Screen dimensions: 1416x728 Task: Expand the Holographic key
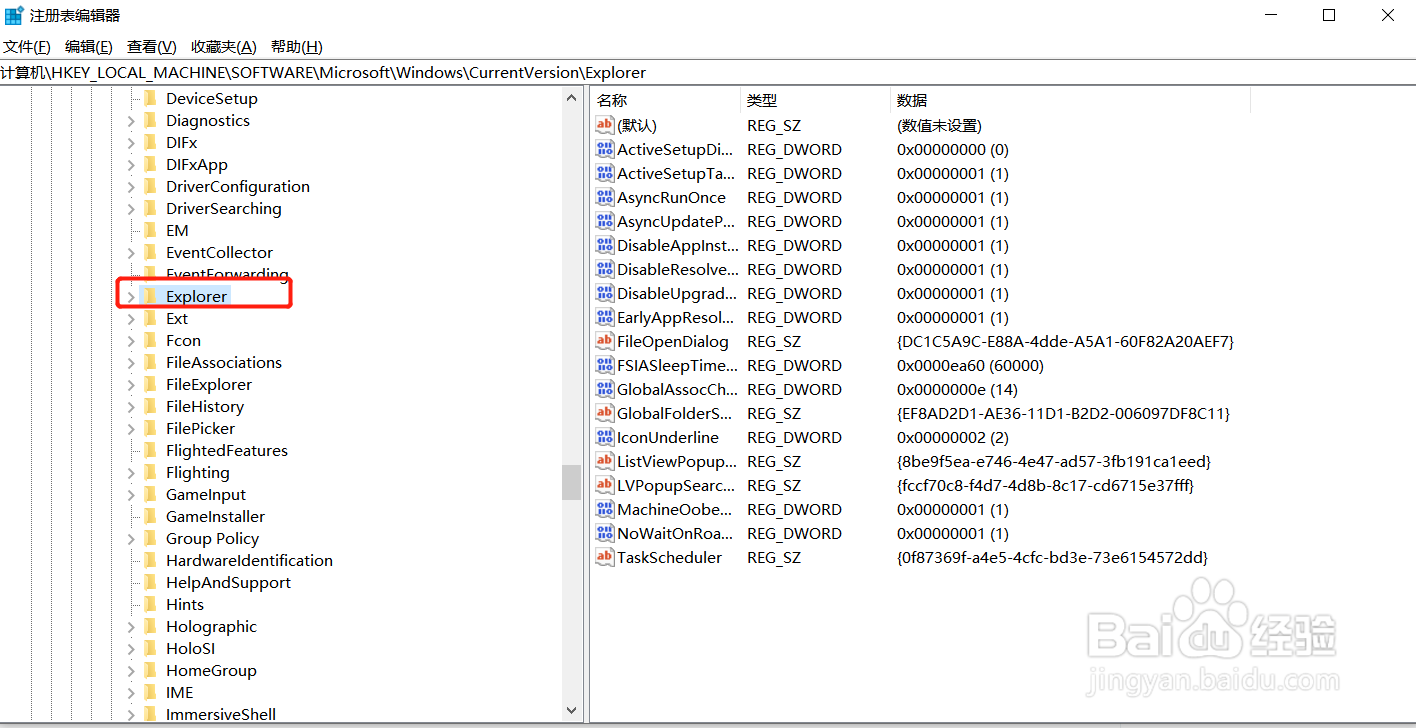click(x=131, y=627)
